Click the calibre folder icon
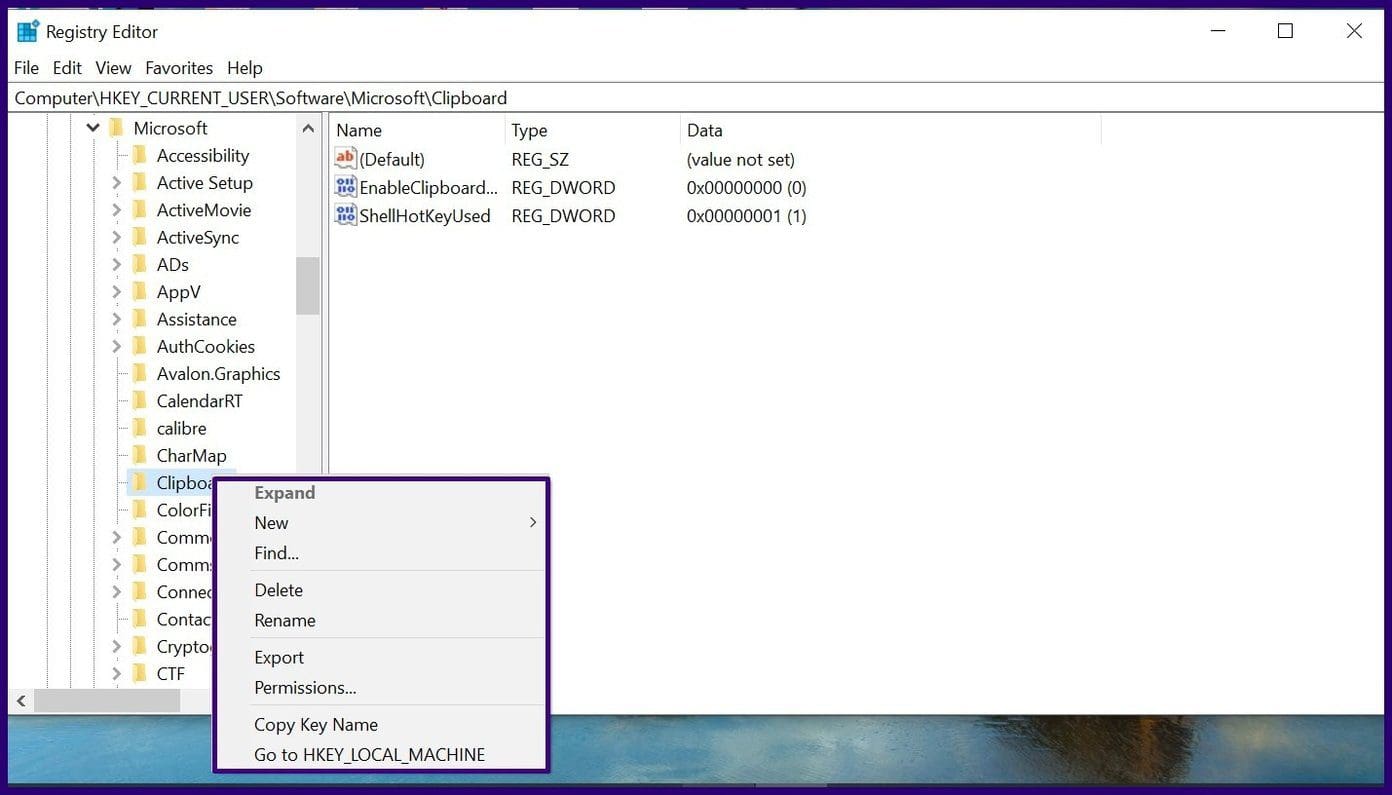1392x795 pixels. pyautogui.click(x=140, y=428)
